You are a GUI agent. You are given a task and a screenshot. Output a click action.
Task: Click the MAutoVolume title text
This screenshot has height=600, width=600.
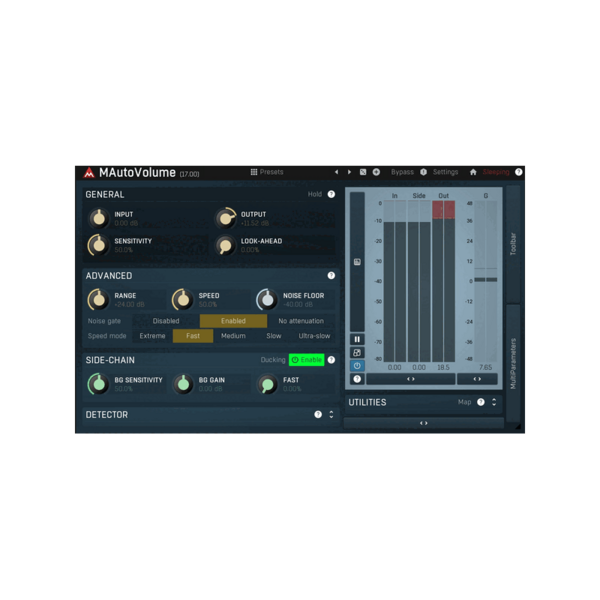(137, 173)
